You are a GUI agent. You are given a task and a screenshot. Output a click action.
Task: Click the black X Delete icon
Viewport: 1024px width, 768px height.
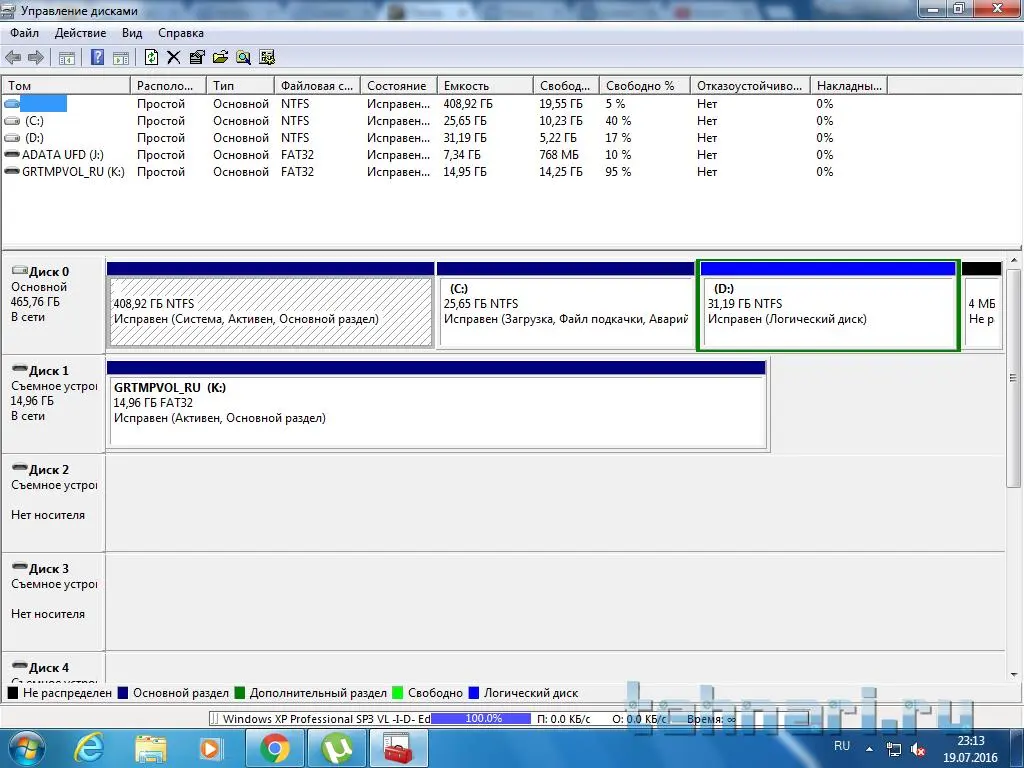coord(174,57)
